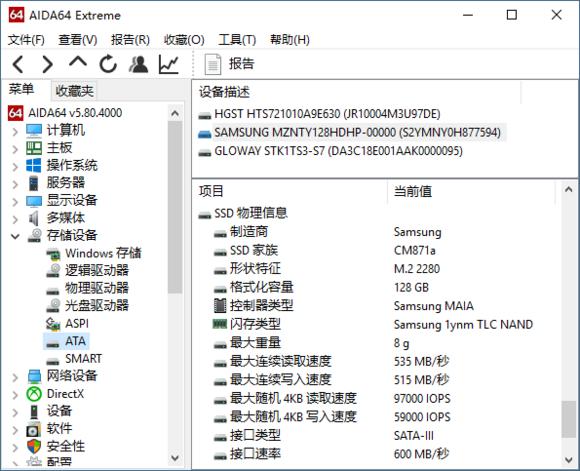Open the 报告(R) menu
This screenshot has height=471, width=580.
pos(131,40)
